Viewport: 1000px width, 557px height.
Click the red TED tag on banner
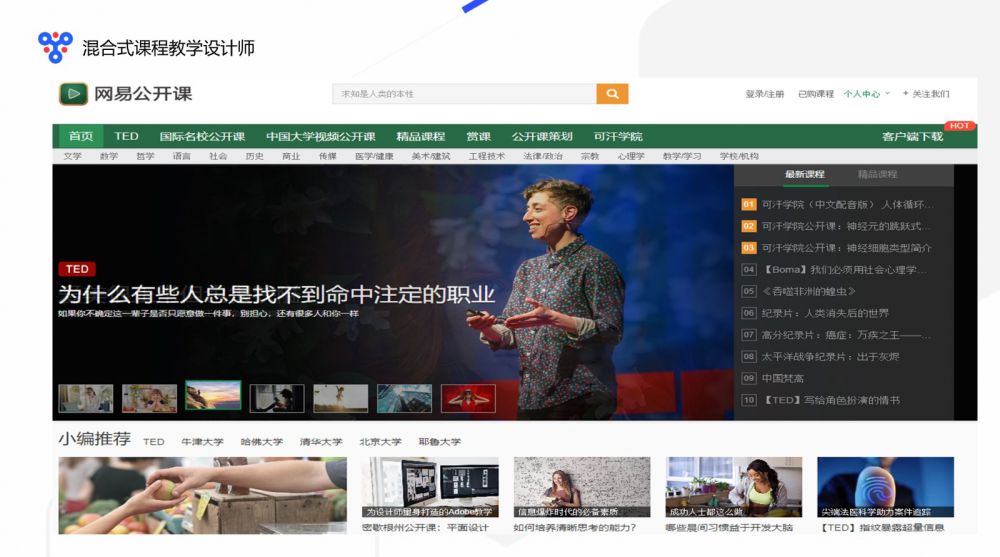tap(77, 269)
